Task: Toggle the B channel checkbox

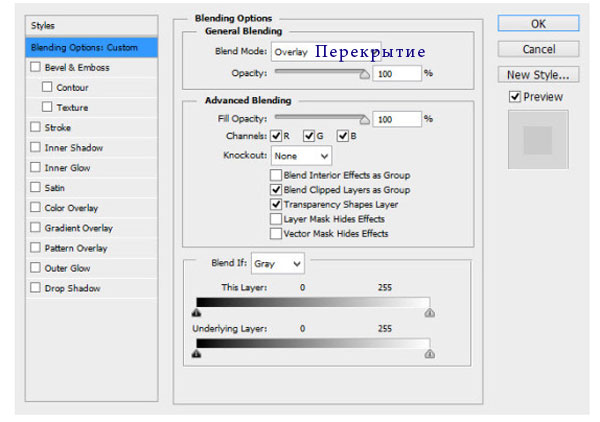Action: (343, 136)
